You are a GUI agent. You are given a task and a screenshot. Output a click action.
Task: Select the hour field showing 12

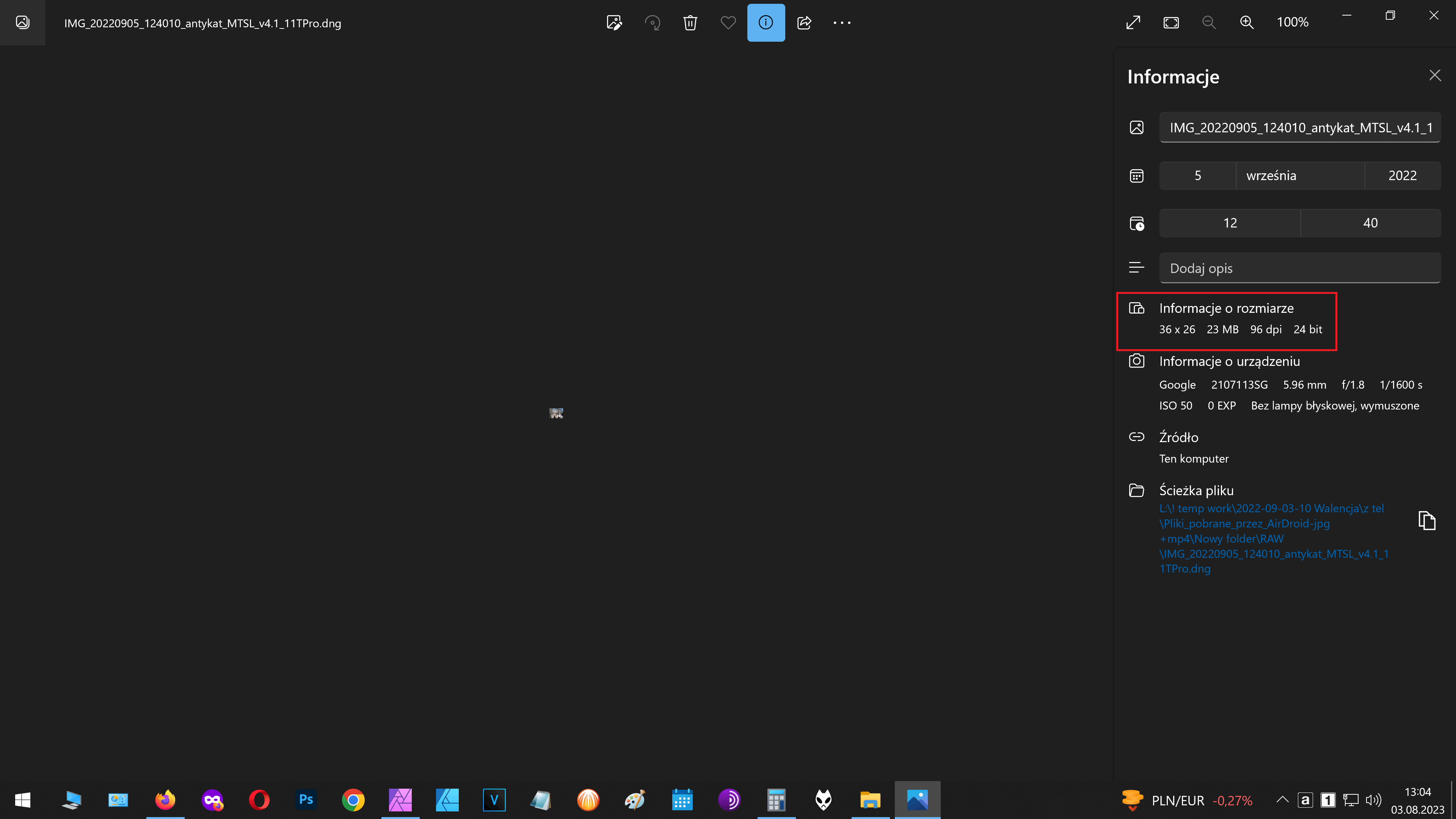[x=1229, y=223]
